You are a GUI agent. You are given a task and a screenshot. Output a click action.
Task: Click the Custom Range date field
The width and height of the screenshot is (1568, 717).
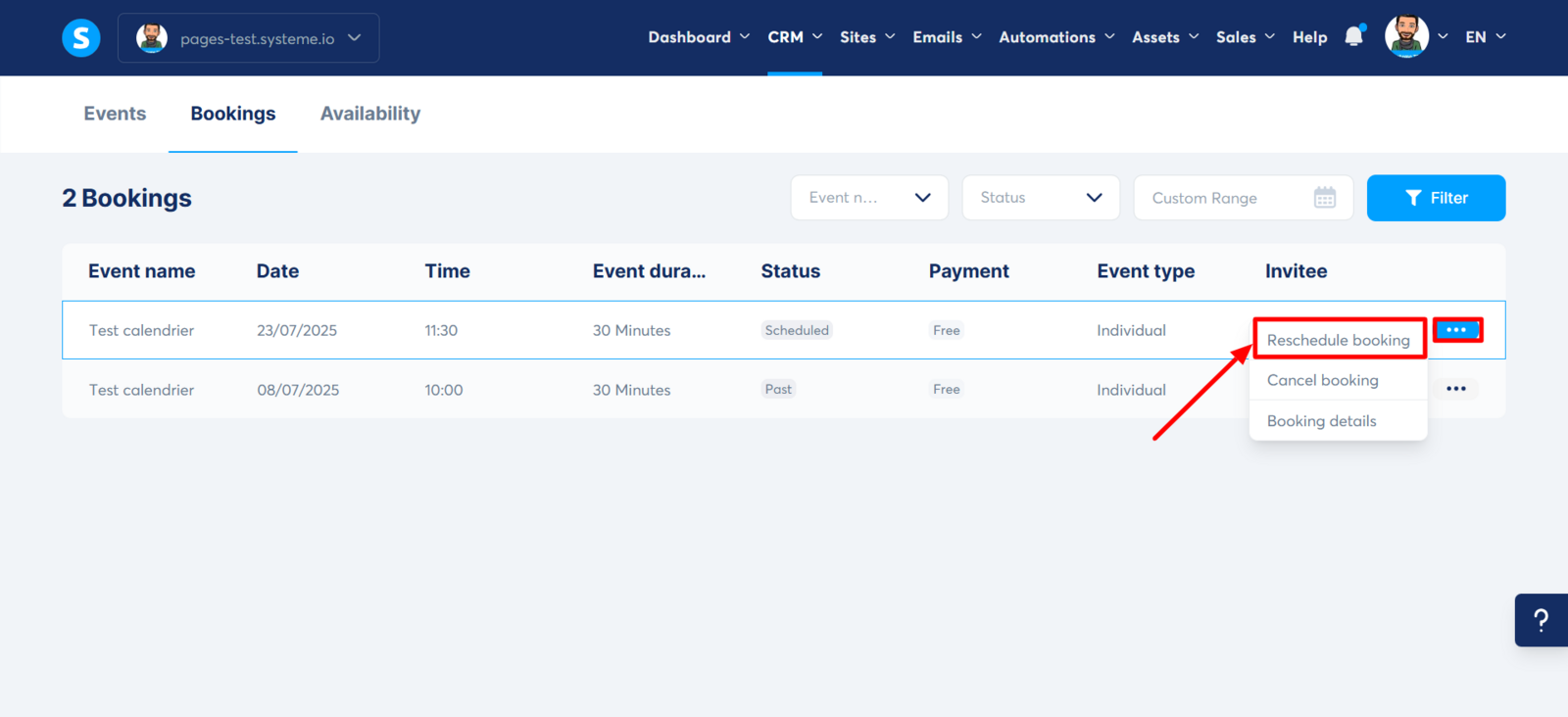click(x=1244, y=198)
